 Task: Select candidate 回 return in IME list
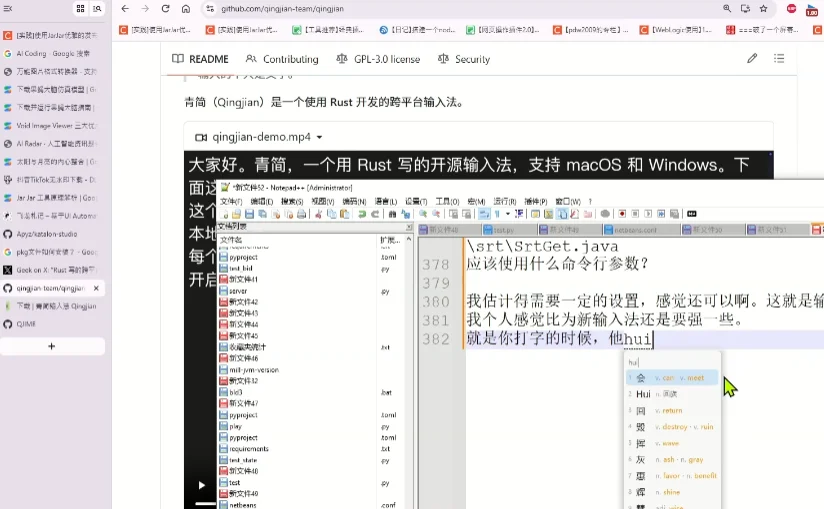coord(672,410)
